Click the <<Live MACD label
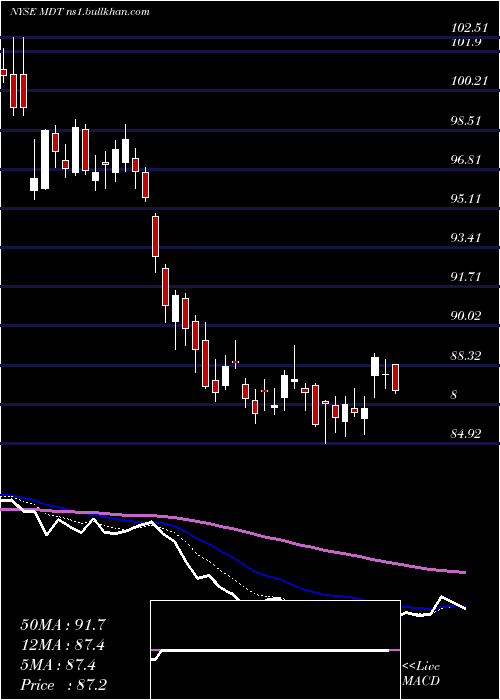500x700 pixels. point(421,674)
